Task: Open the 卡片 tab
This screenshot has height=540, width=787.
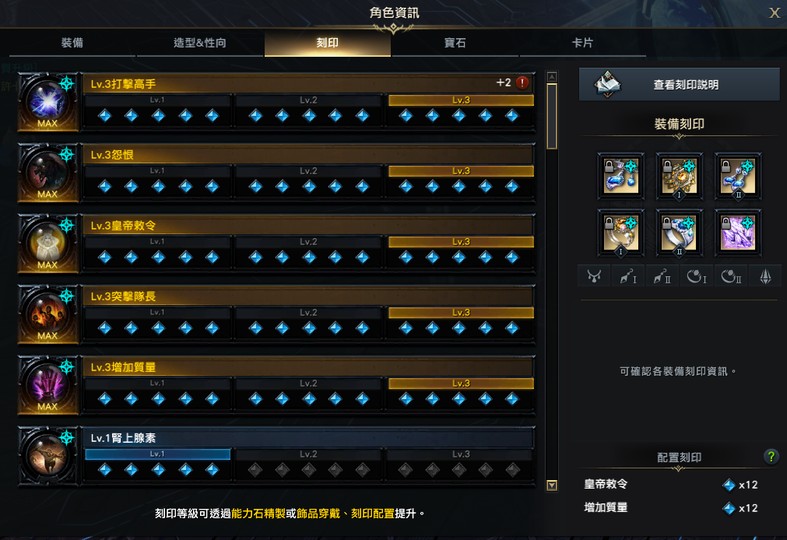Action: [582, 43]
